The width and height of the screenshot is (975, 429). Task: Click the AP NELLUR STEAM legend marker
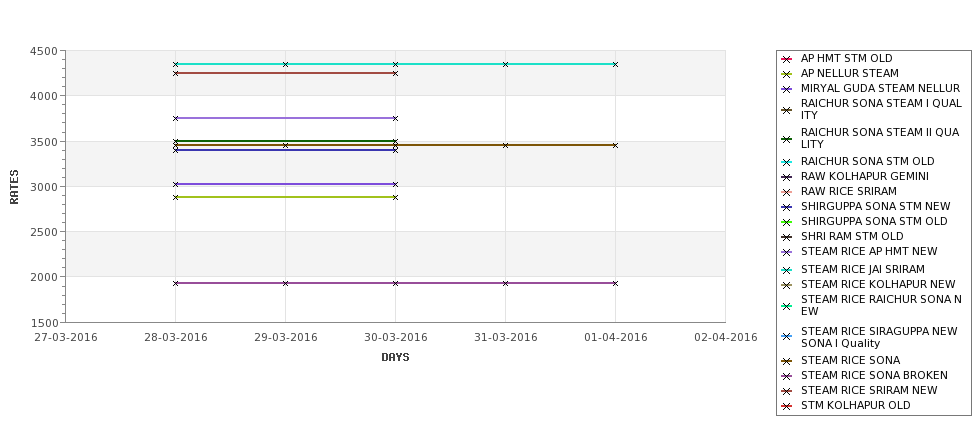tap(787, 74)
